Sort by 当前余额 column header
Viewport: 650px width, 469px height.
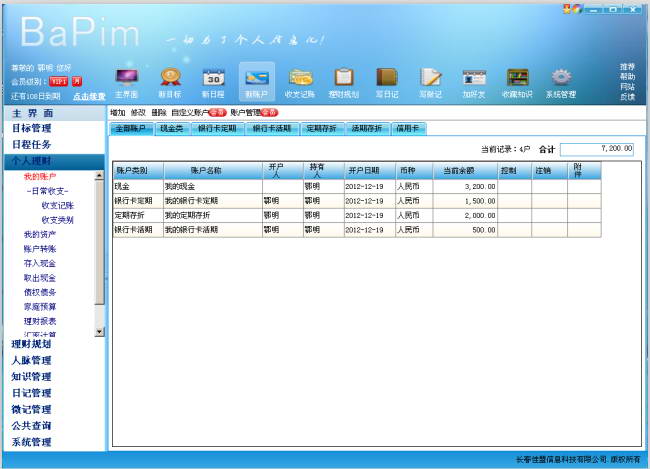click(x=466, y=170)
